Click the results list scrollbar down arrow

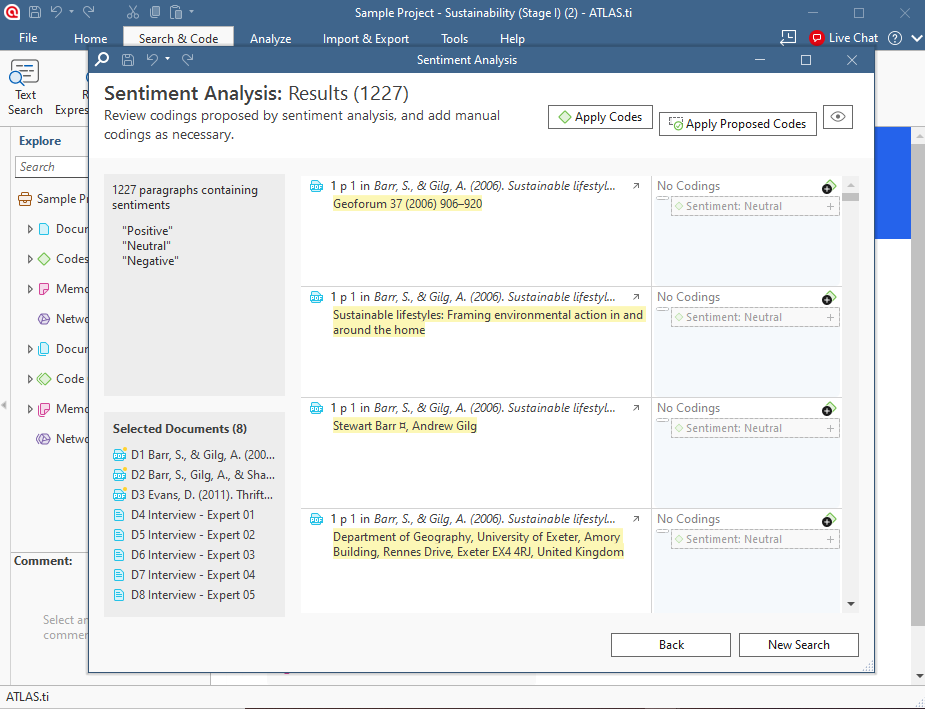click(x=851, y=604)
